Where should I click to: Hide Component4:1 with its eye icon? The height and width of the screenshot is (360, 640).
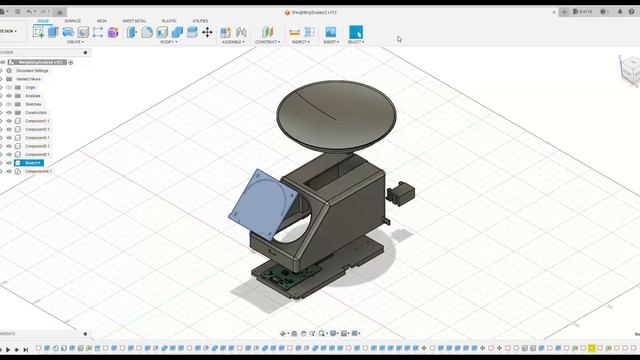(x=9, y=138)
